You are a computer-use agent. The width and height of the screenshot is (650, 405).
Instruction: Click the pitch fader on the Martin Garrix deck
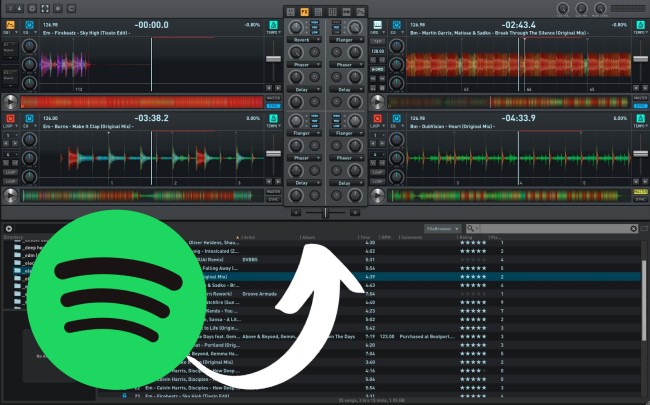(x=640, y=59)
